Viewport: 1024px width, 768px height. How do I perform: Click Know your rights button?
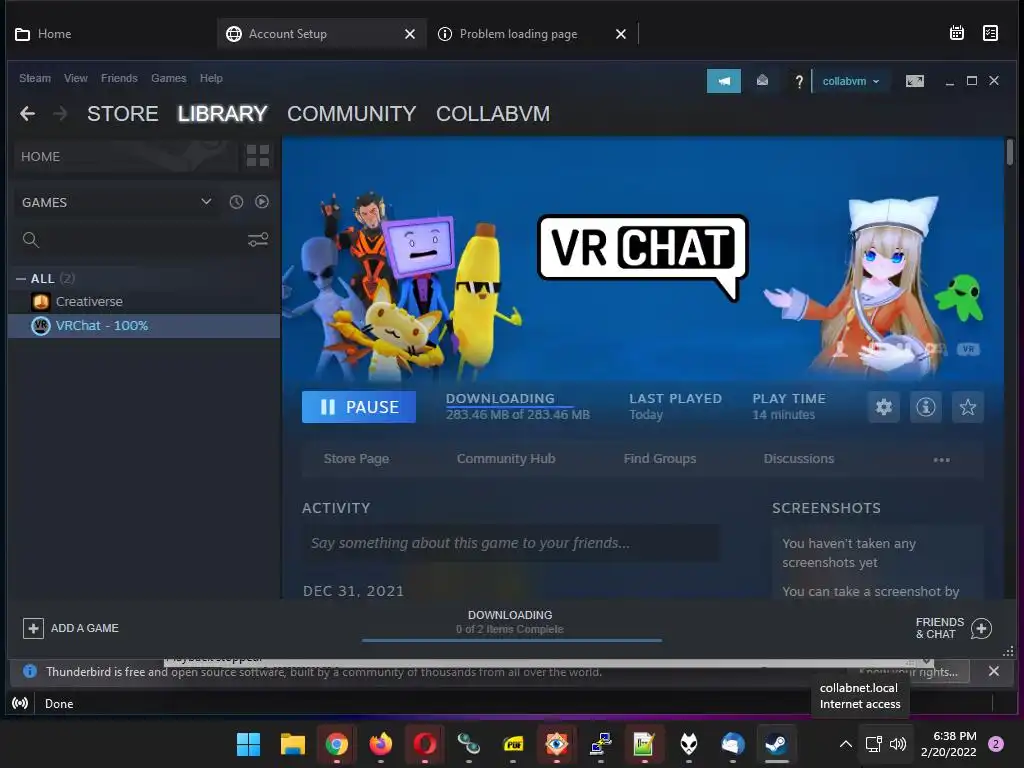pos(908,672)
